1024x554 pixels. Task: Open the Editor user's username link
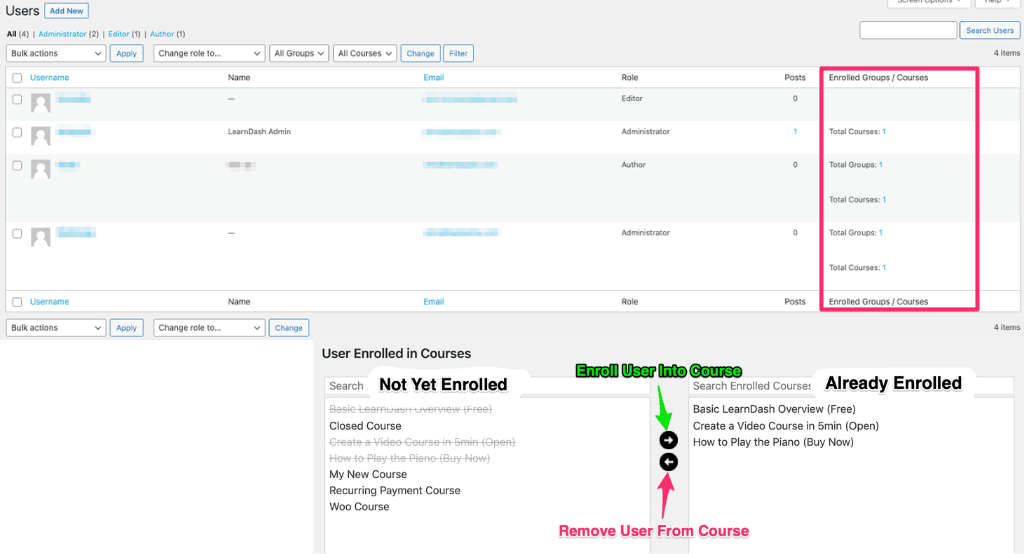(x=73, y=99)
